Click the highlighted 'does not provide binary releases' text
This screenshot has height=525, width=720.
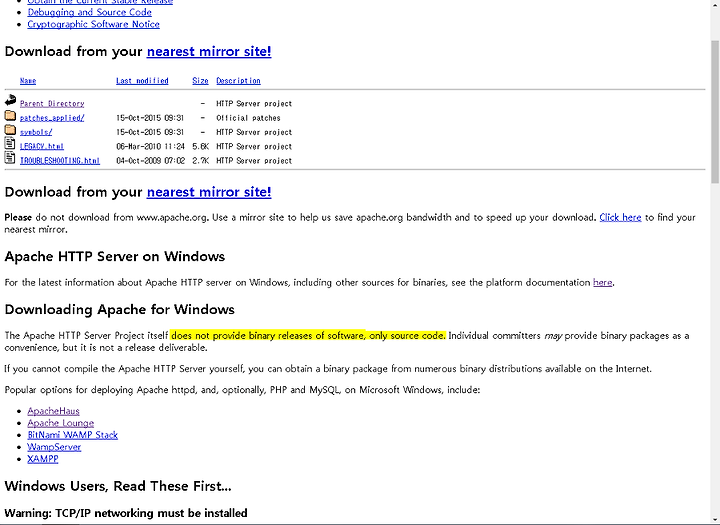point(308,336)
